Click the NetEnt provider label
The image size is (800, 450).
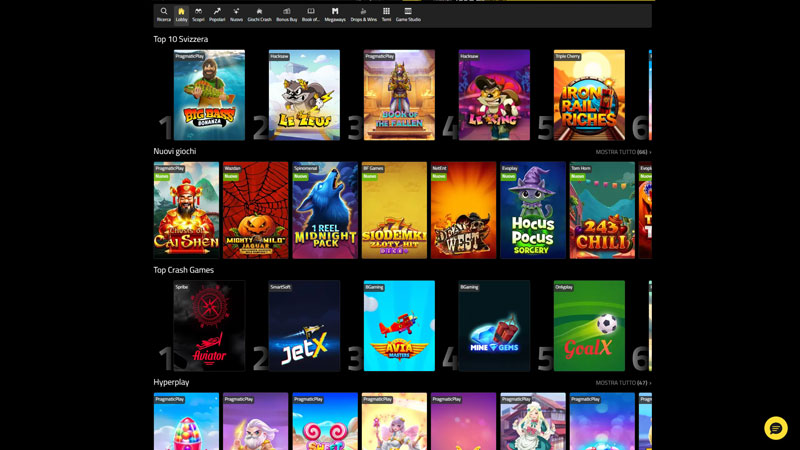pyautogui.click(x=439, y=168)
